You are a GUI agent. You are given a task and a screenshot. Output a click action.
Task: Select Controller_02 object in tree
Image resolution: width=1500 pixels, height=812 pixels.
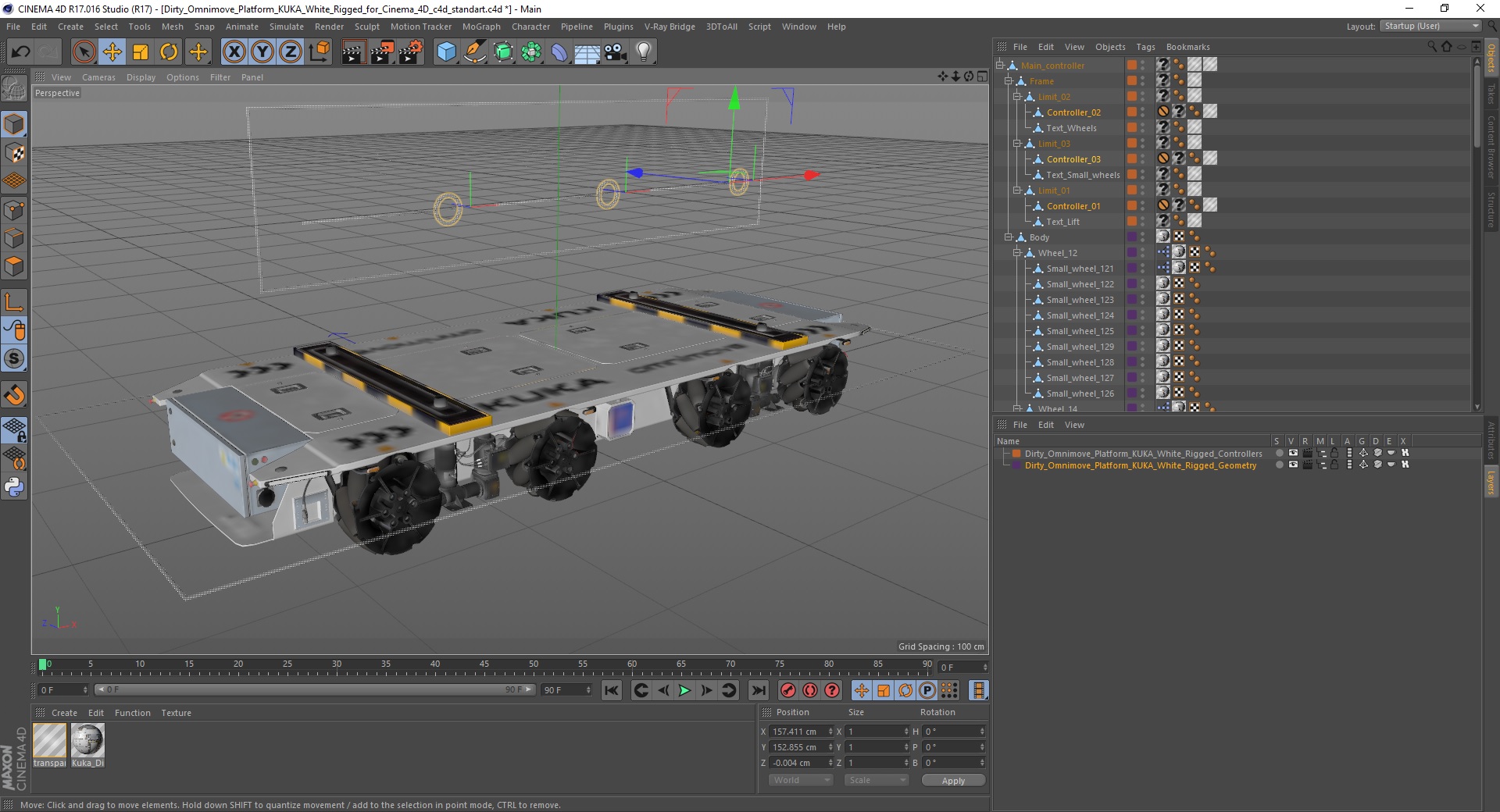[1073, 112]
